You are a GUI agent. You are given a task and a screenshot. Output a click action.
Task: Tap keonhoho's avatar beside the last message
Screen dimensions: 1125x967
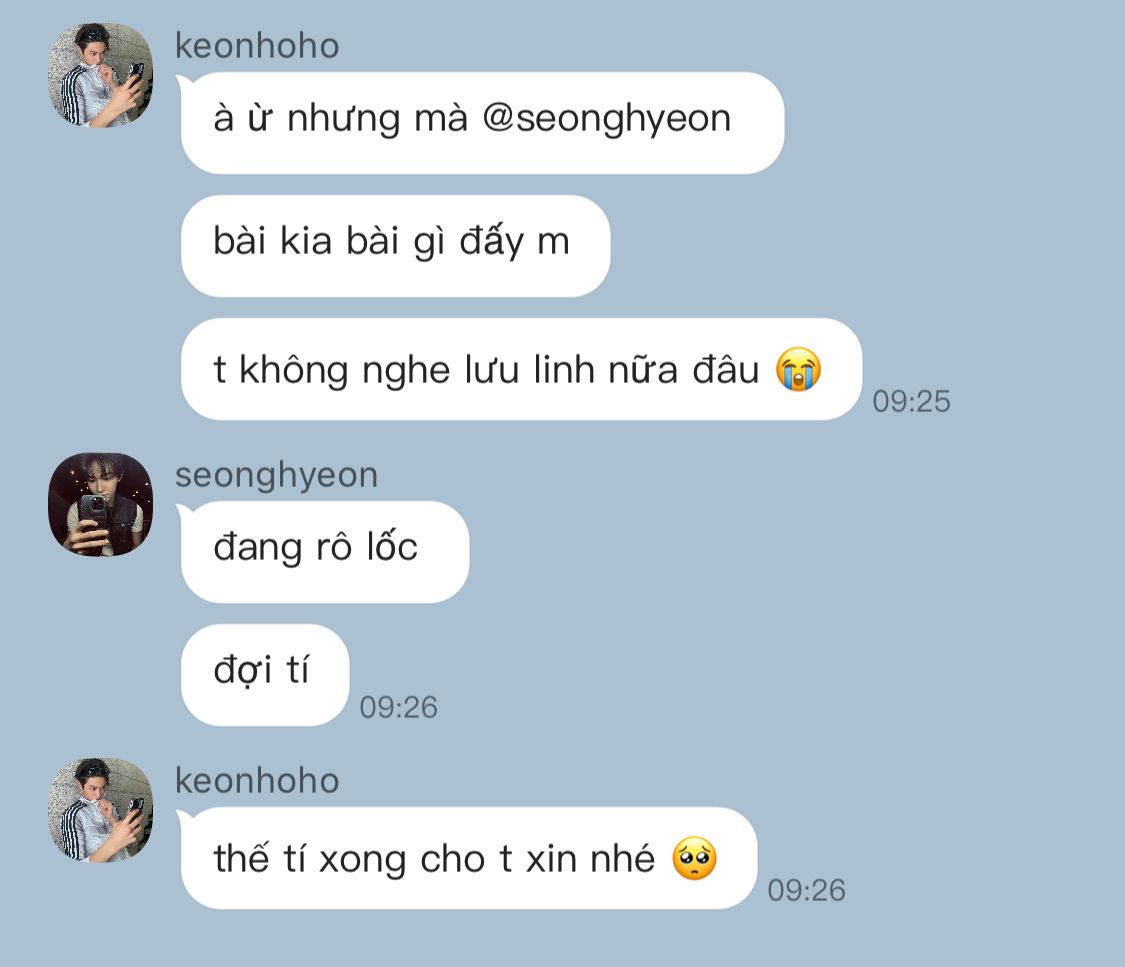click(100, 810)
